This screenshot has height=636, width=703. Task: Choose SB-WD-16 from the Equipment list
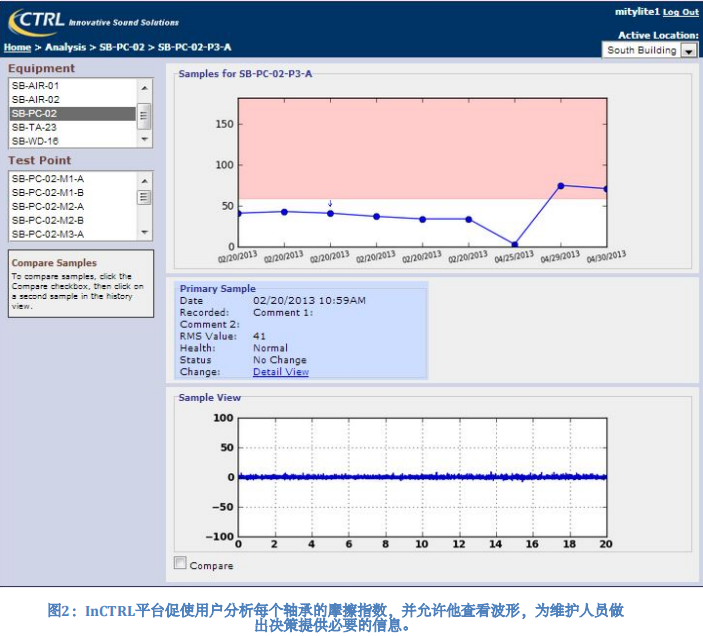tap(35, 141)
